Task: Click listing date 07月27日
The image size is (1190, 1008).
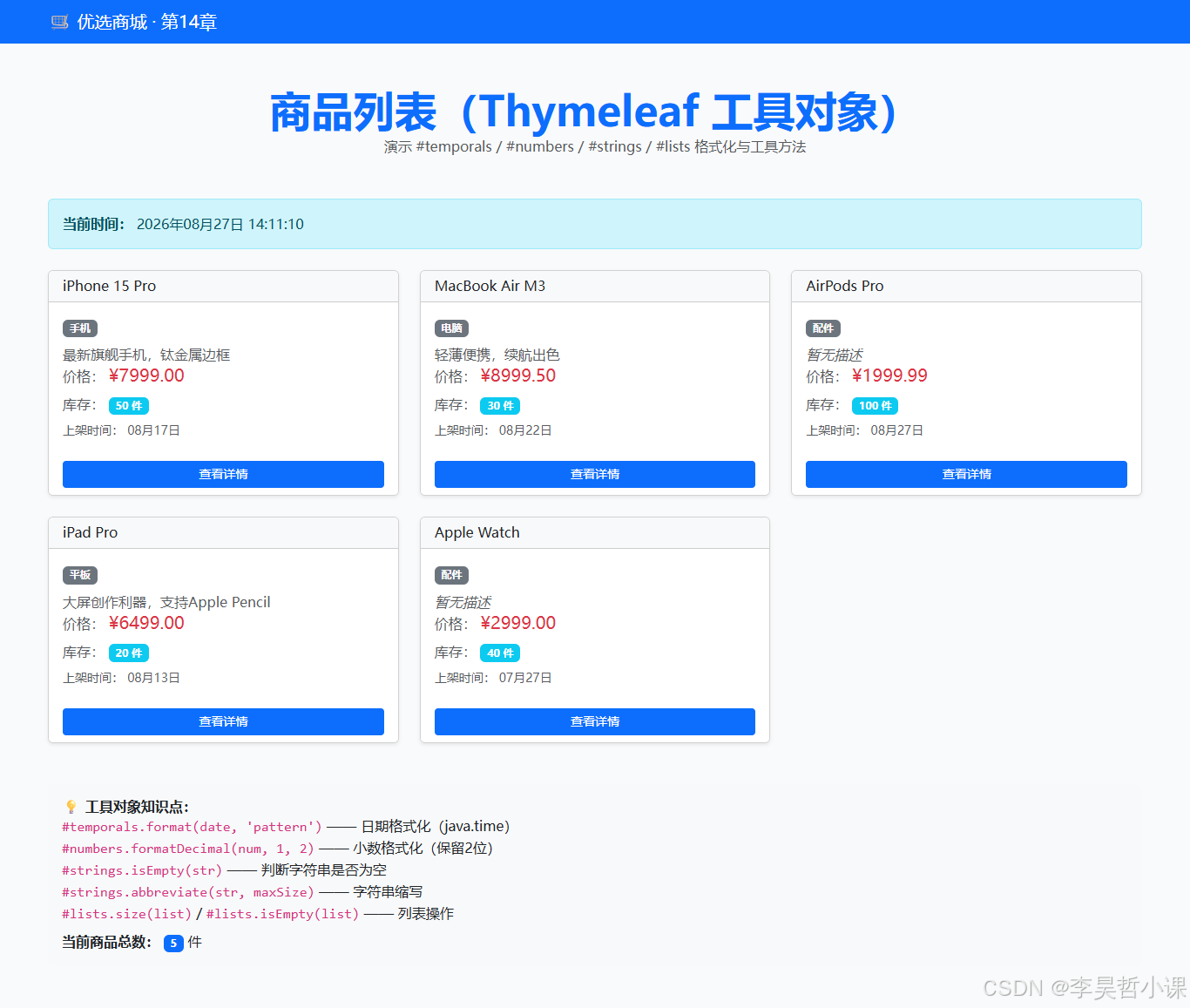Action: (x=525, y=678)
